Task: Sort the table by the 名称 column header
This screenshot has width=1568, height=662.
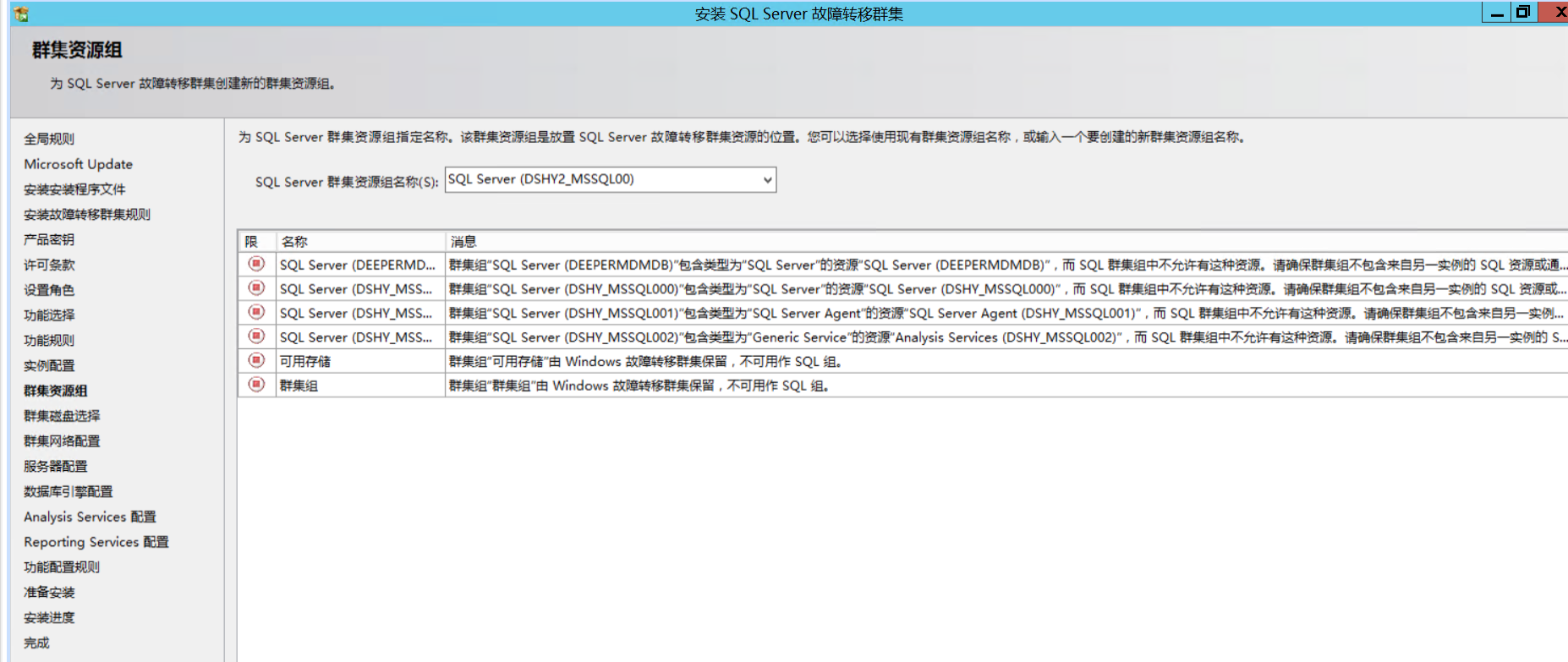Action: [361, 242]
